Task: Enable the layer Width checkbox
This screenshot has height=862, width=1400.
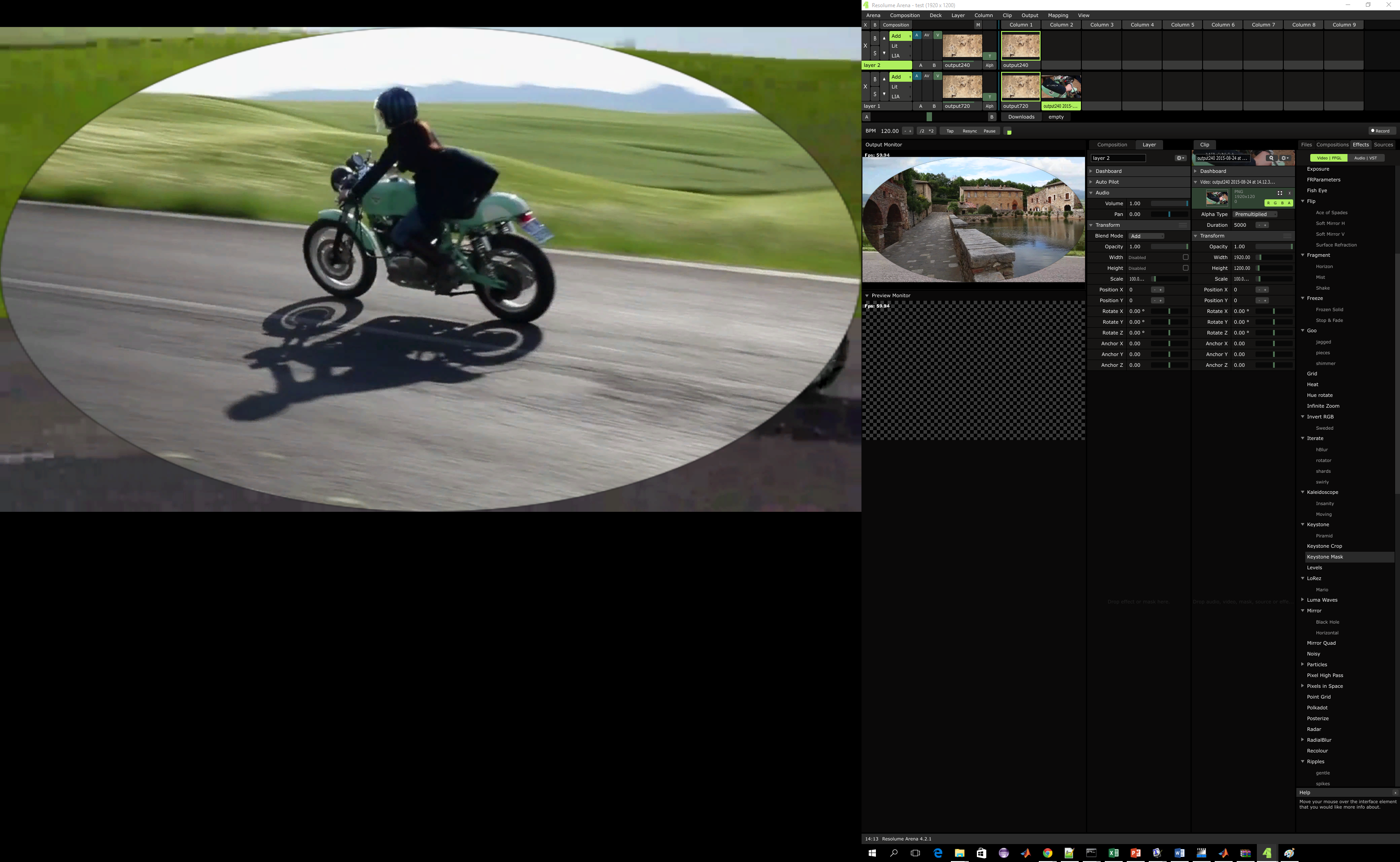Action: click(x=1185, y=257)
